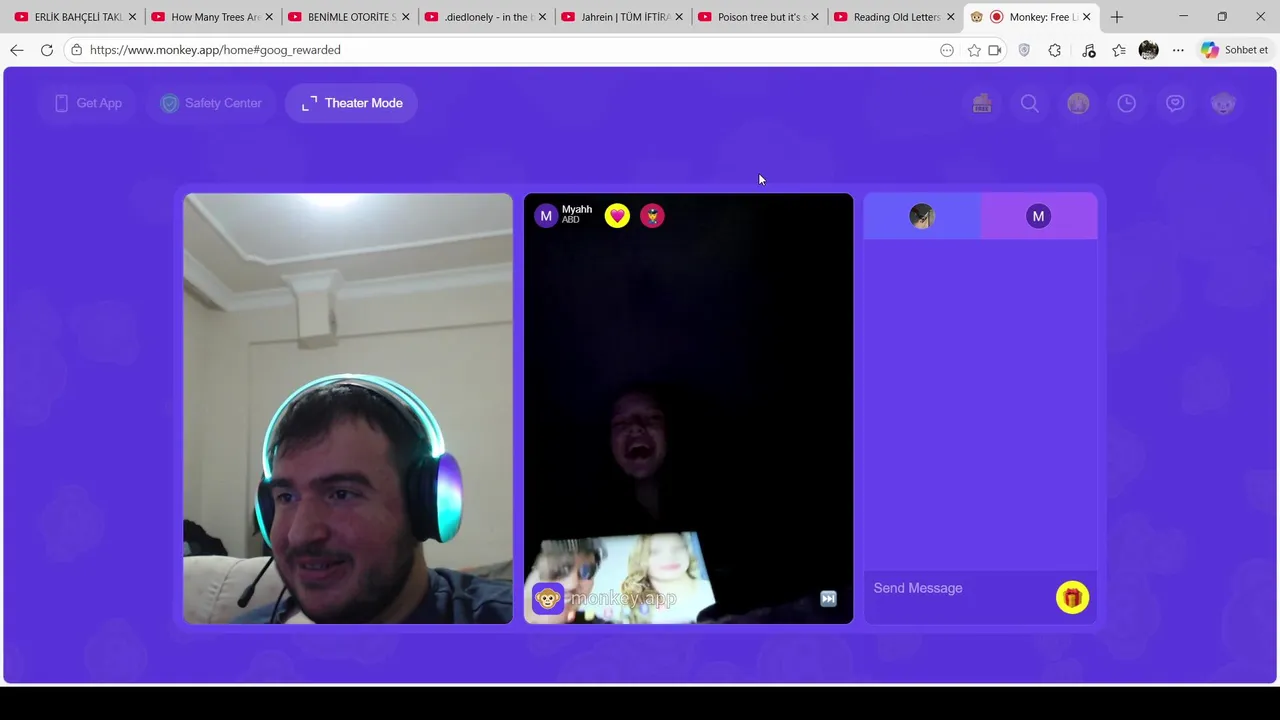Open the favorites list icon

1119,50
